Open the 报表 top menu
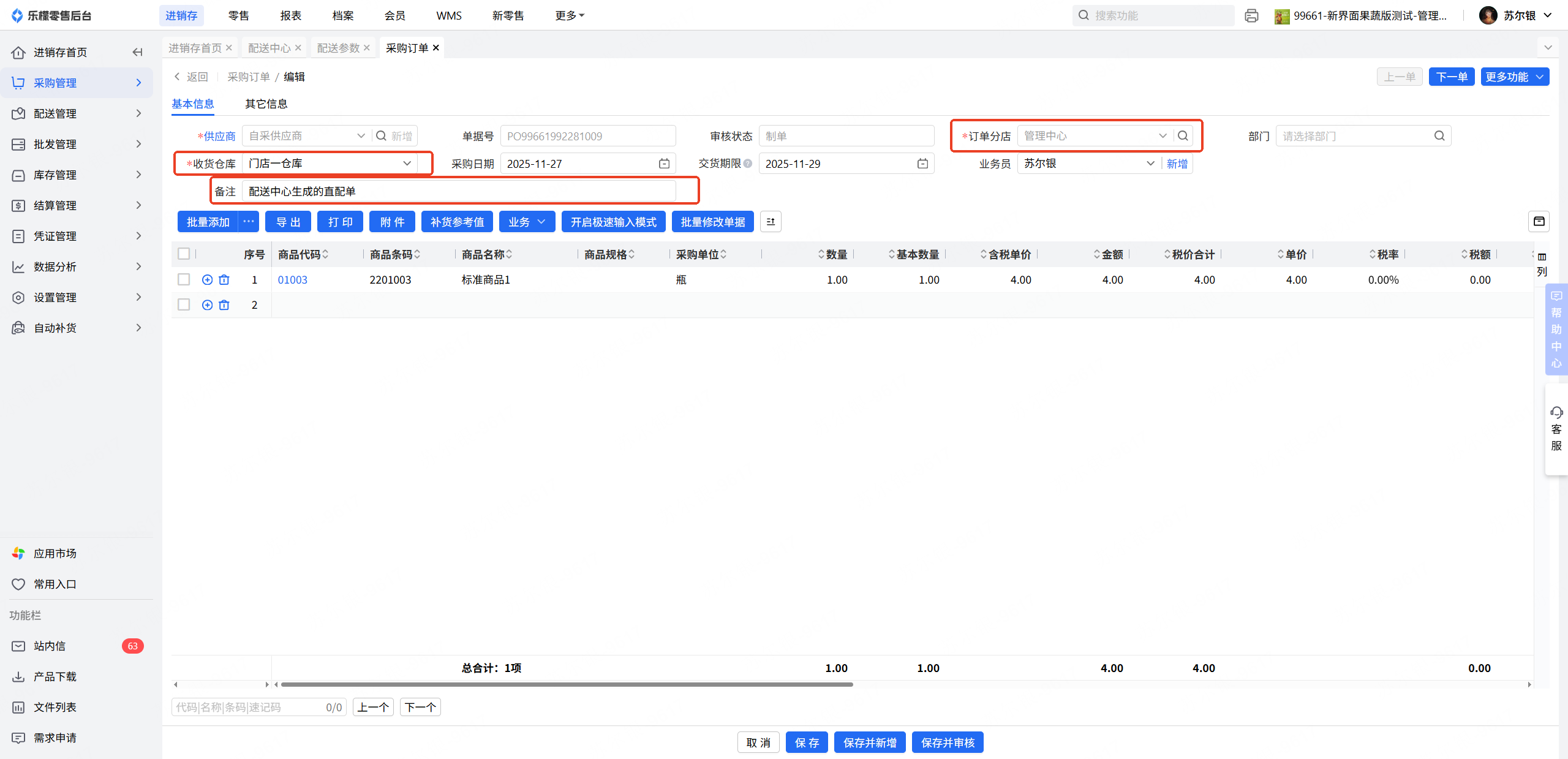This screenshot has width=1568, height=759. 290,16
